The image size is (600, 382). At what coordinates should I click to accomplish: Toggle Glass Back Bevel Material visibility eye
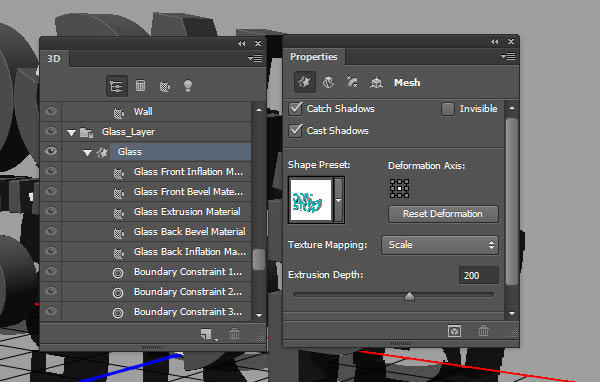[51, 231]
